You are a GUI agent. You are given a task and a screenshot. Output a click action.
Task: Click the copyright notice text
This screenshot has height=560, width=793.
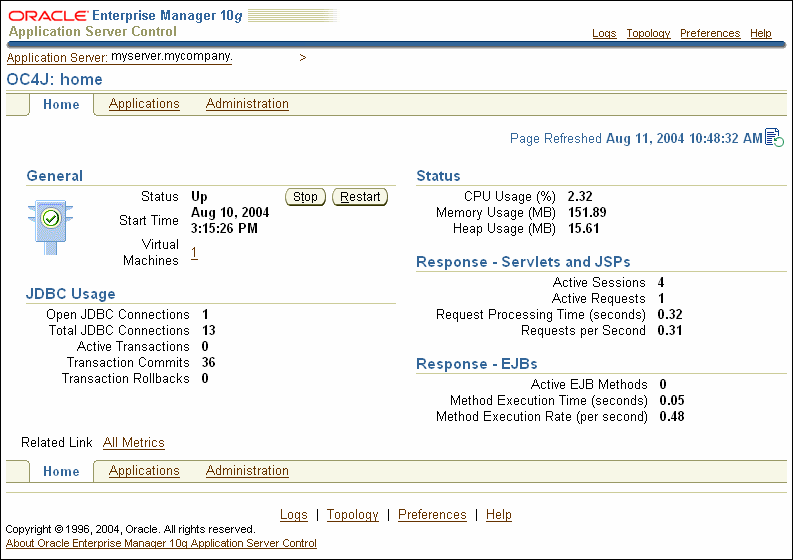coord(130,529)
